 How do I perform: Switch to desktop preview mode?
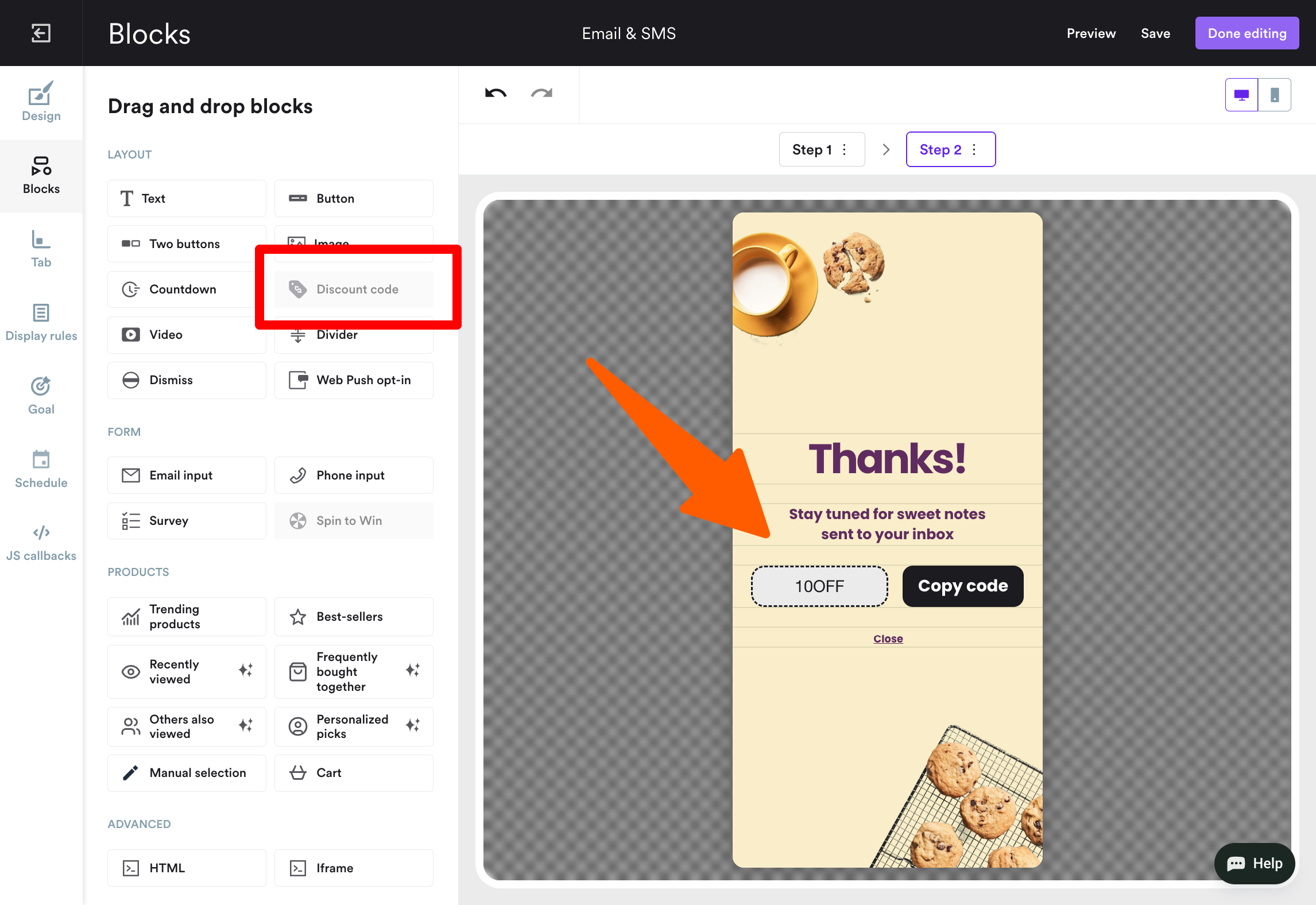point(1241,95)
